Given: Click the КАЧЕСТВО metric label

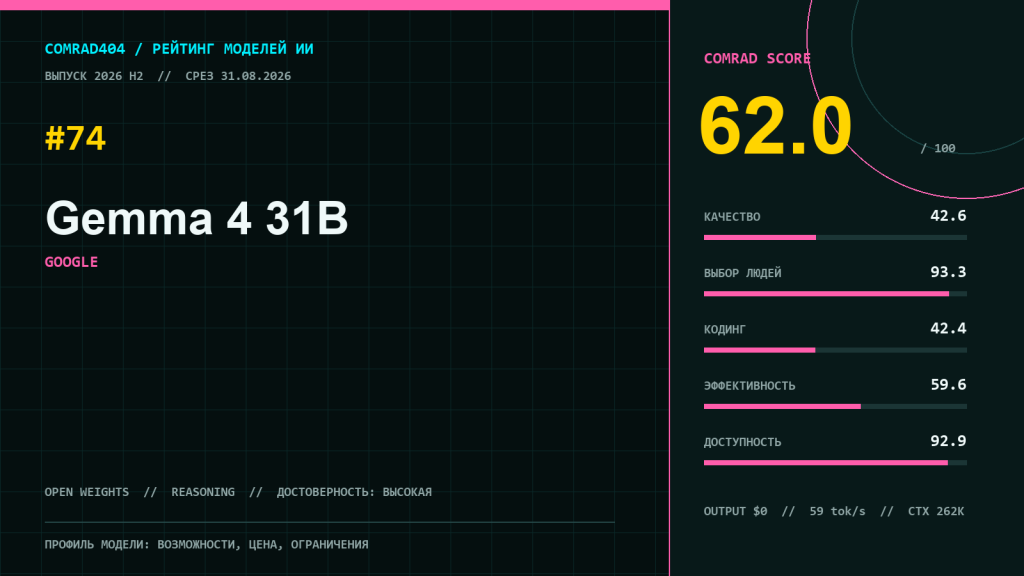Looking at the screenshot, I should pyautogui.click(x=732, y=217).
